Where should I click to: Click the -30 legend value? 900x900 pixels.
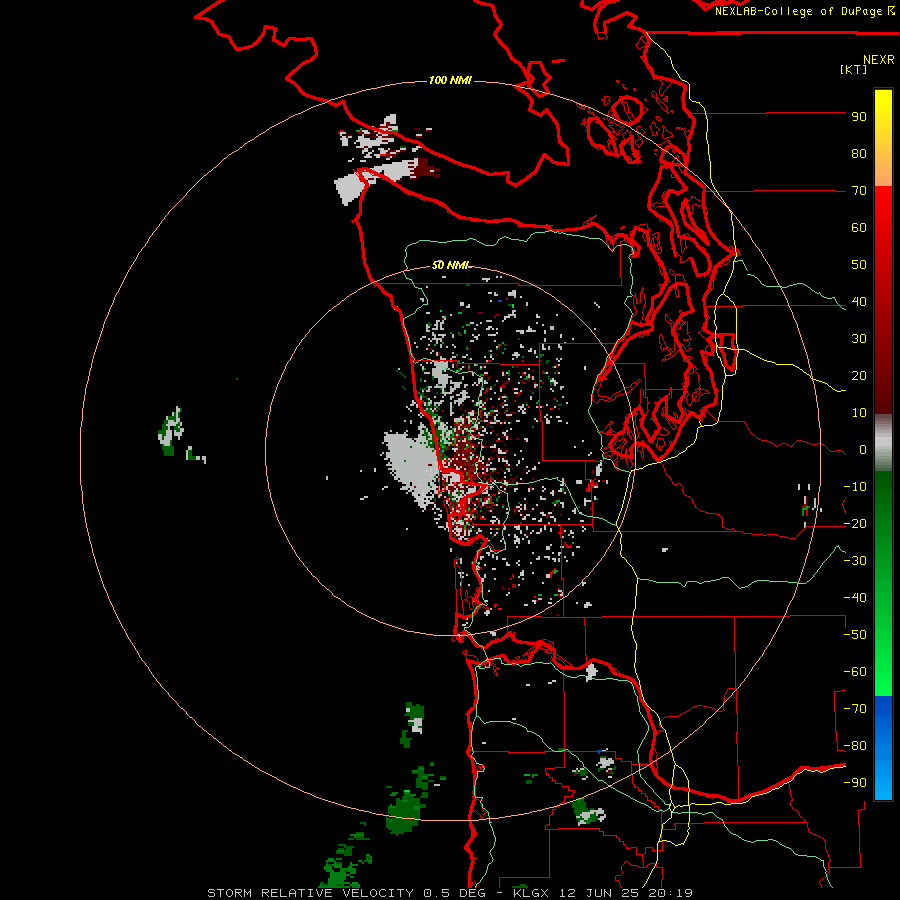point(855,561)
